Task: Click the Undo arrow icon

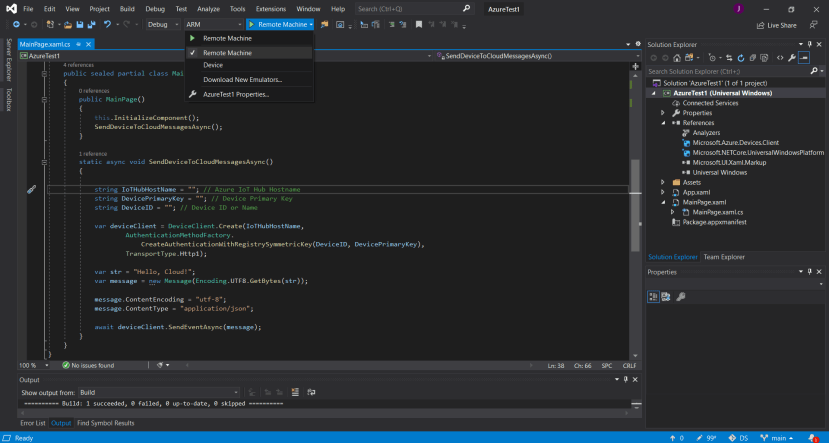Action: 107,24
